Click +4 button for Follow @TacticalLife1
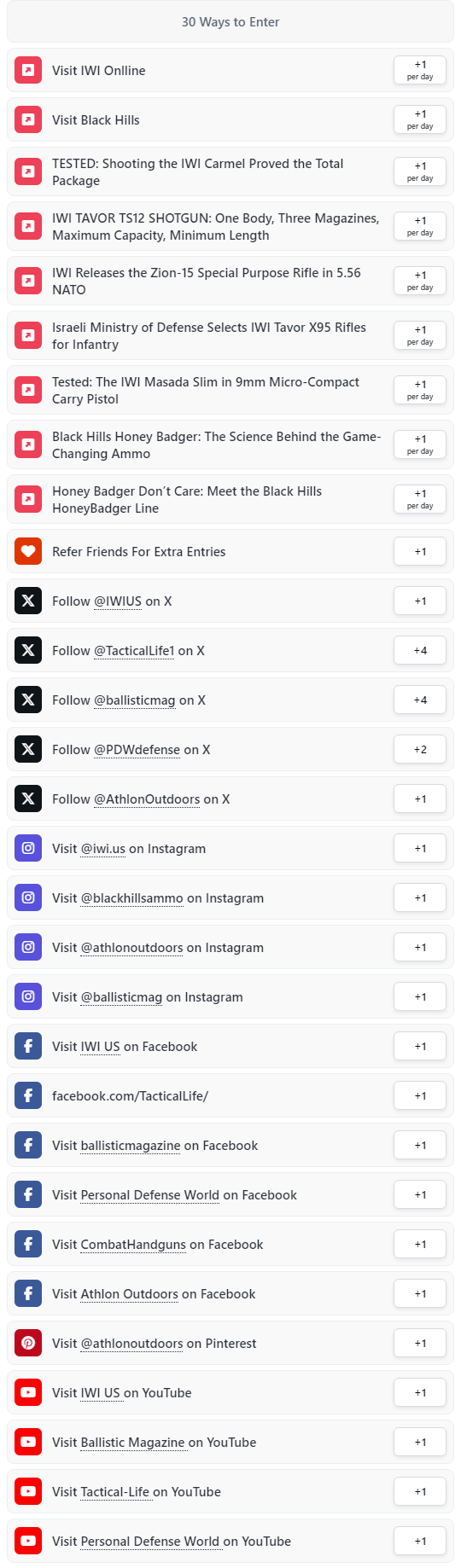461x1568 pixels. (420, 650)
